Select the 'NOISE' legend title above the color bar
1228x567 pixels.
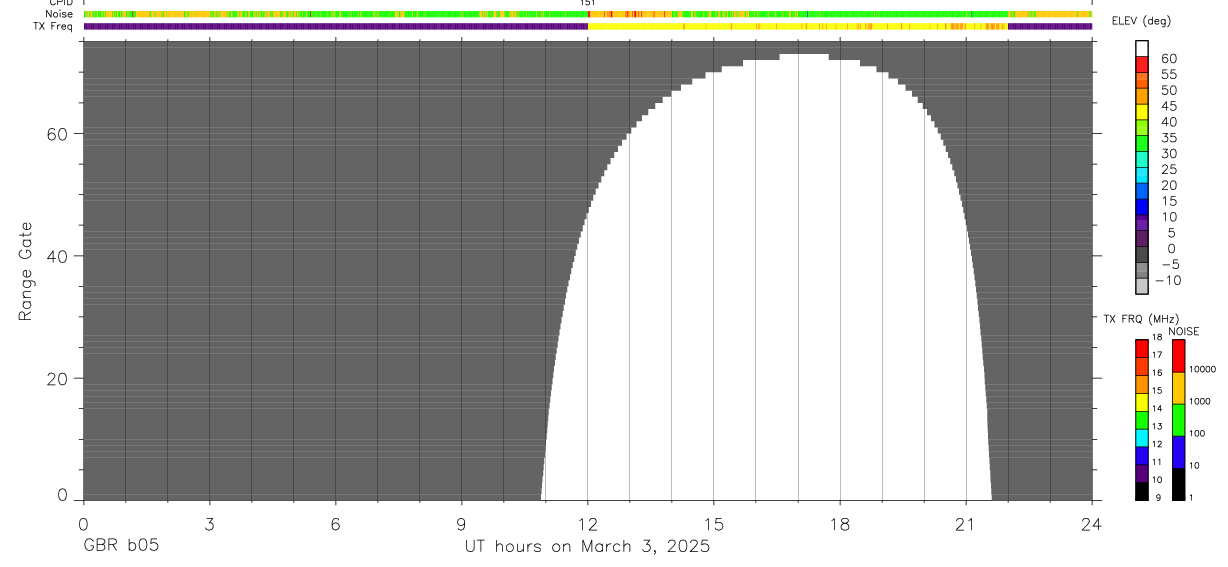(x=1184, y=331)
